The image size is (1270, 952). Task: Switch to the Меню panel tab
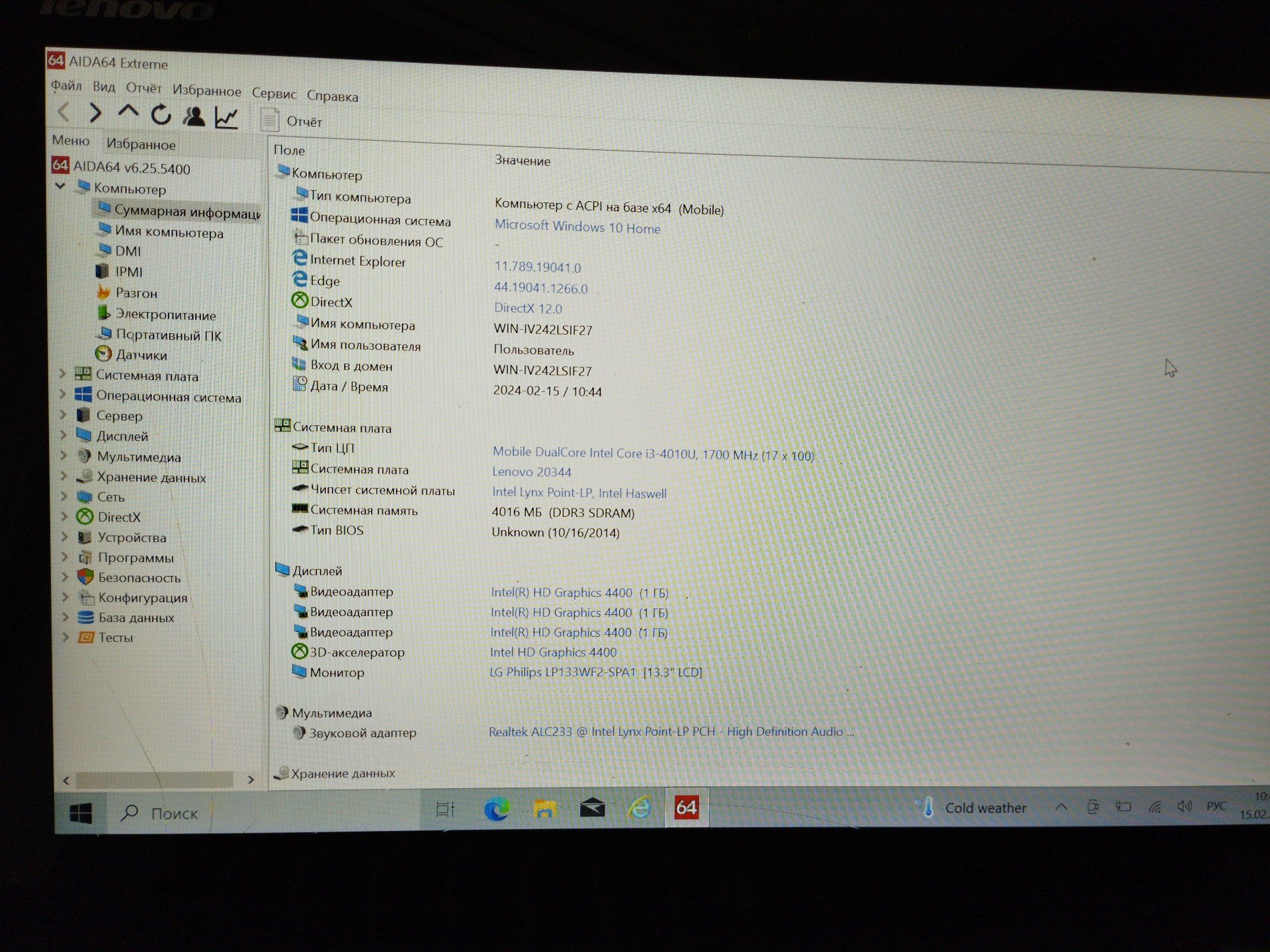tap(71, 140)
